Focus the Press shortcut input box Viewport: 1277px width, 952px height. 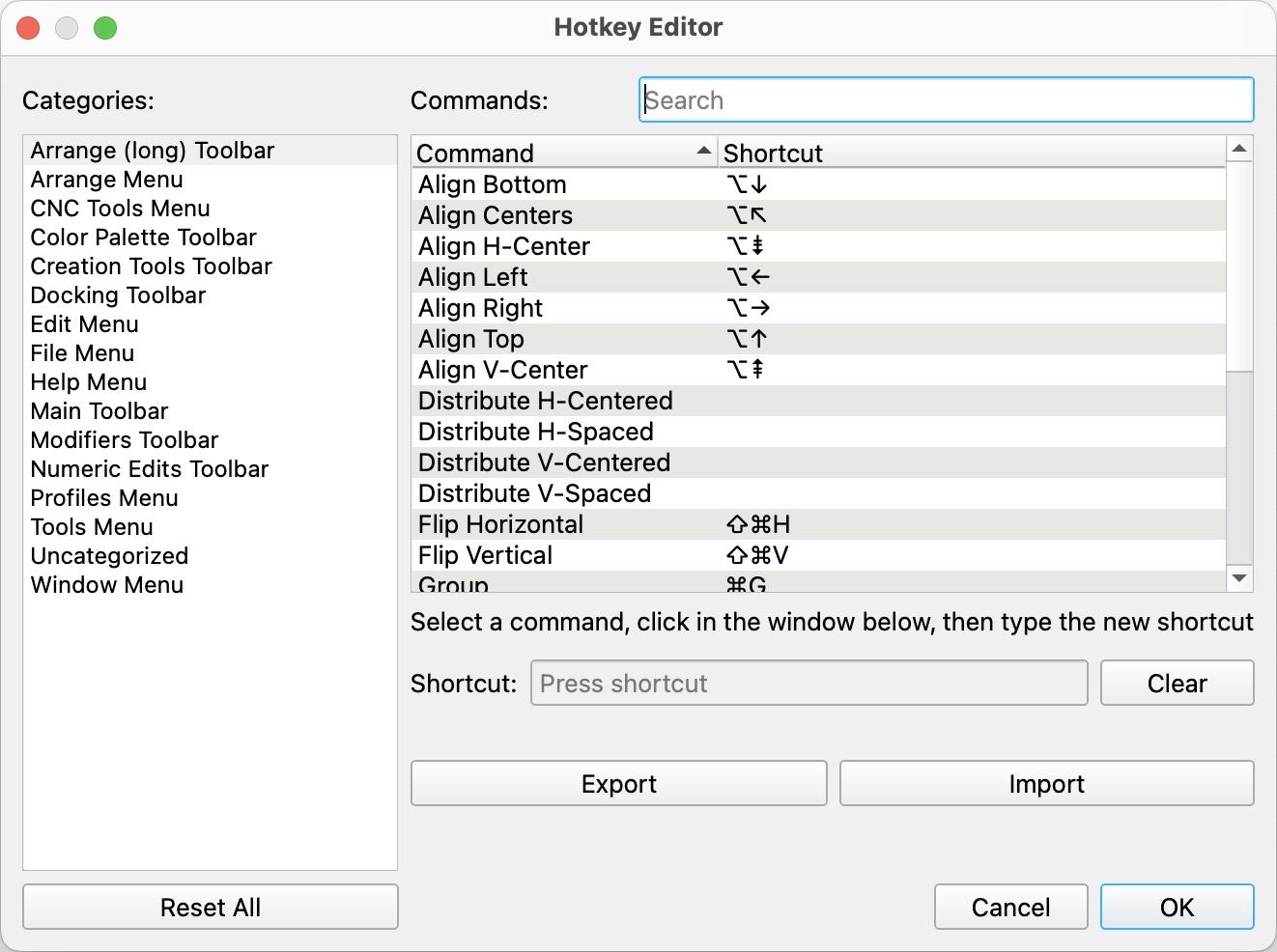[809, 684]
